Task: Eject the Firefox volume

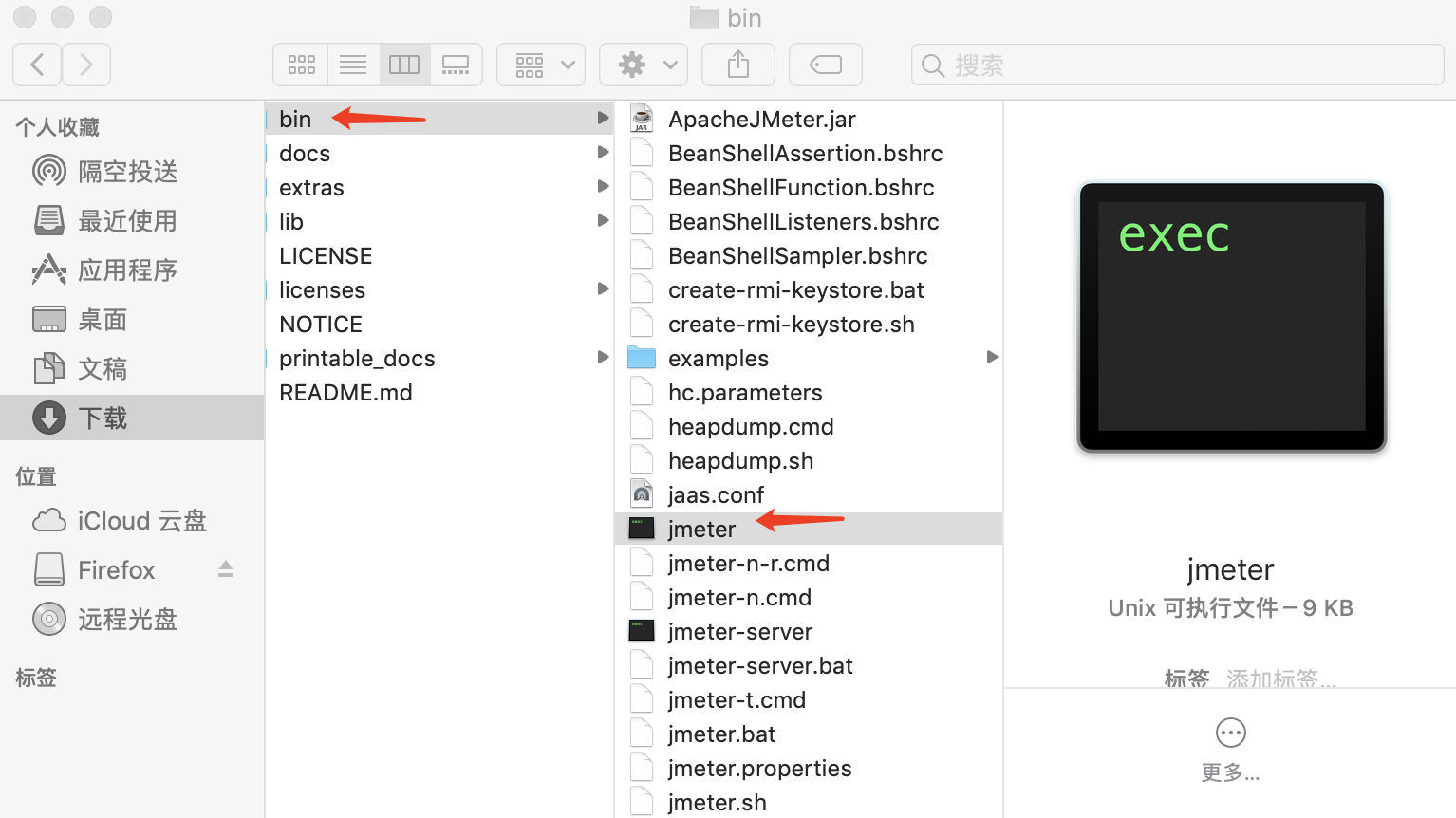Action: click(226, 569)
